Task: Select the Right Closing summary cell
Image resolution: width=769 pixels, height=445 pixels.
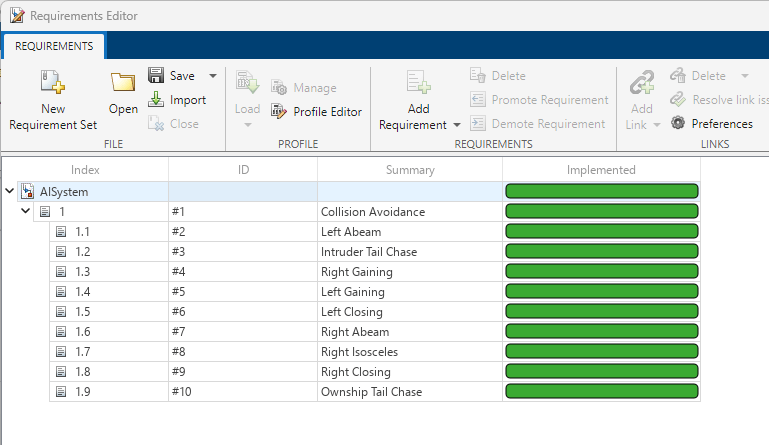Action: pyautogui.click(x=410, y=372)
